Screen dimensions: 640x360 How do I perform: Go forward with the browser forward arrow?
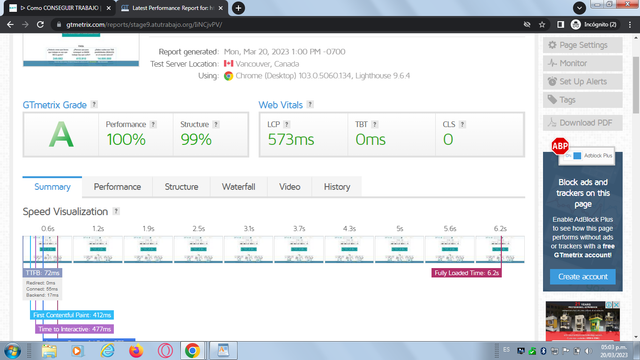[25, 24]
